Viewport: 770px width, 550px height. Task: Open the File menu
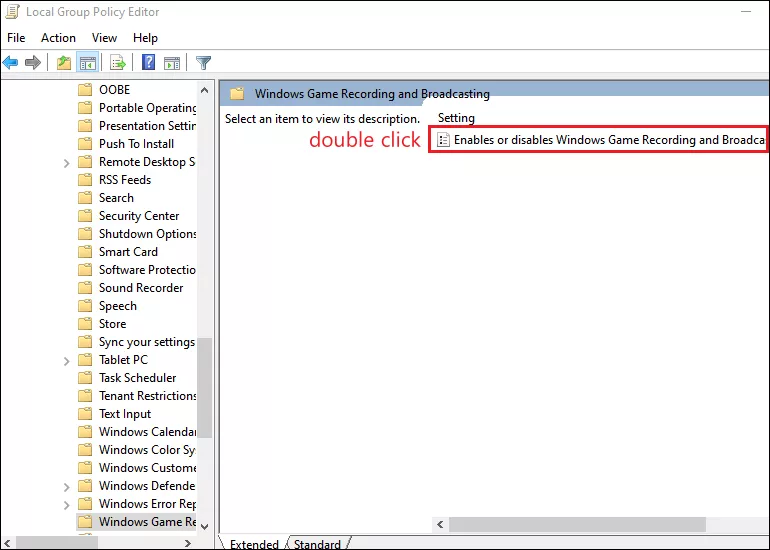pos(16,38)
